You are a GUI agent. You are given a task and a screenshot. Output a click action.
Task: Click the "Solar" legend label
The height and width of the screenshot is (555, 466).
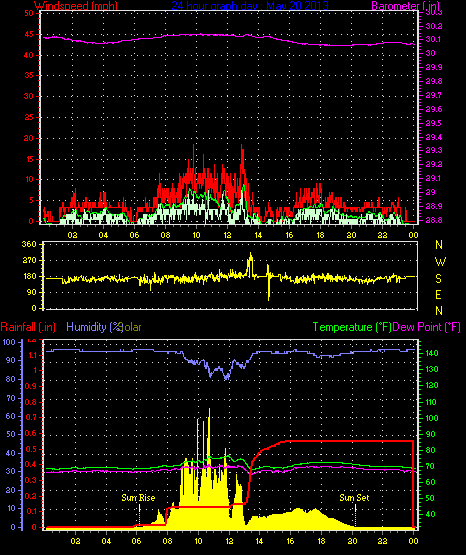131,327
